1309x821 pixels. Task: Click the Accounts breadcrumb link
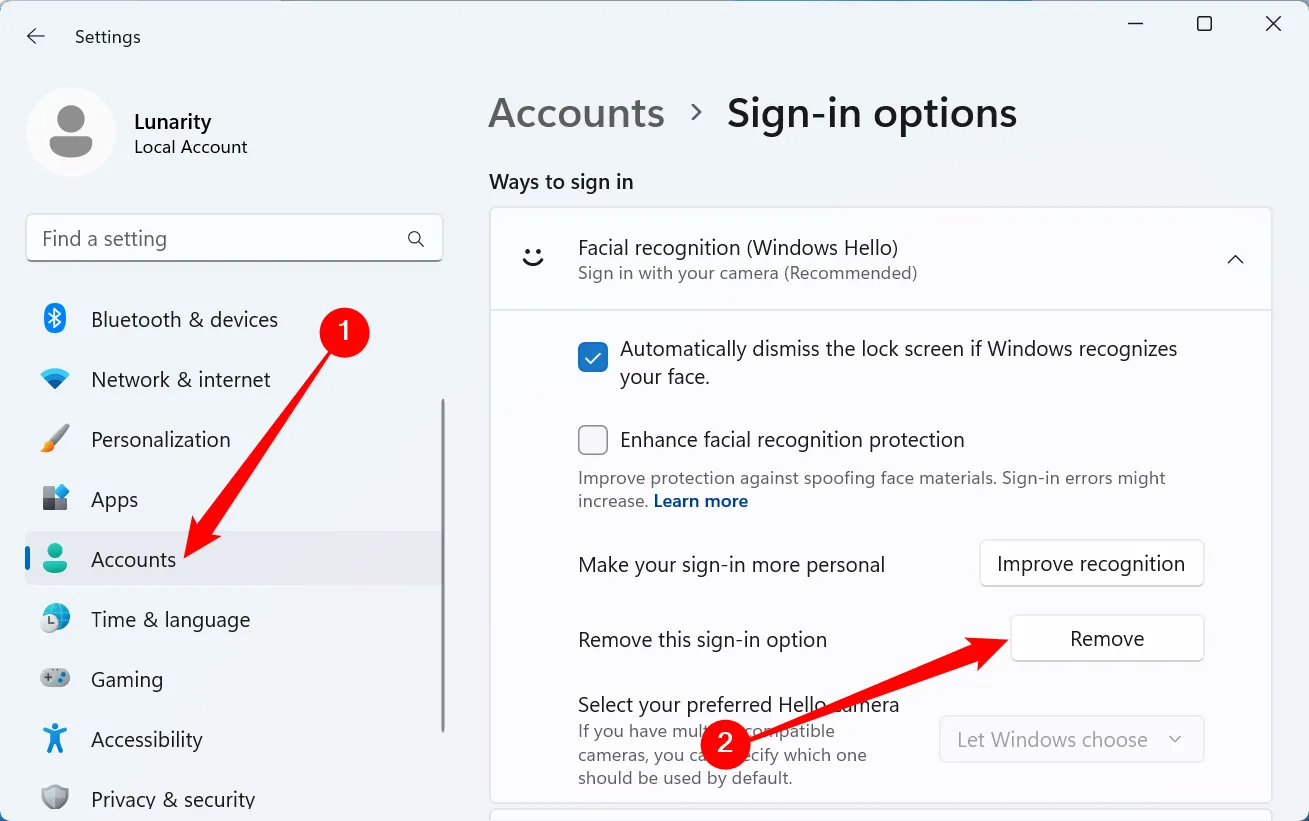click(576, 113)
